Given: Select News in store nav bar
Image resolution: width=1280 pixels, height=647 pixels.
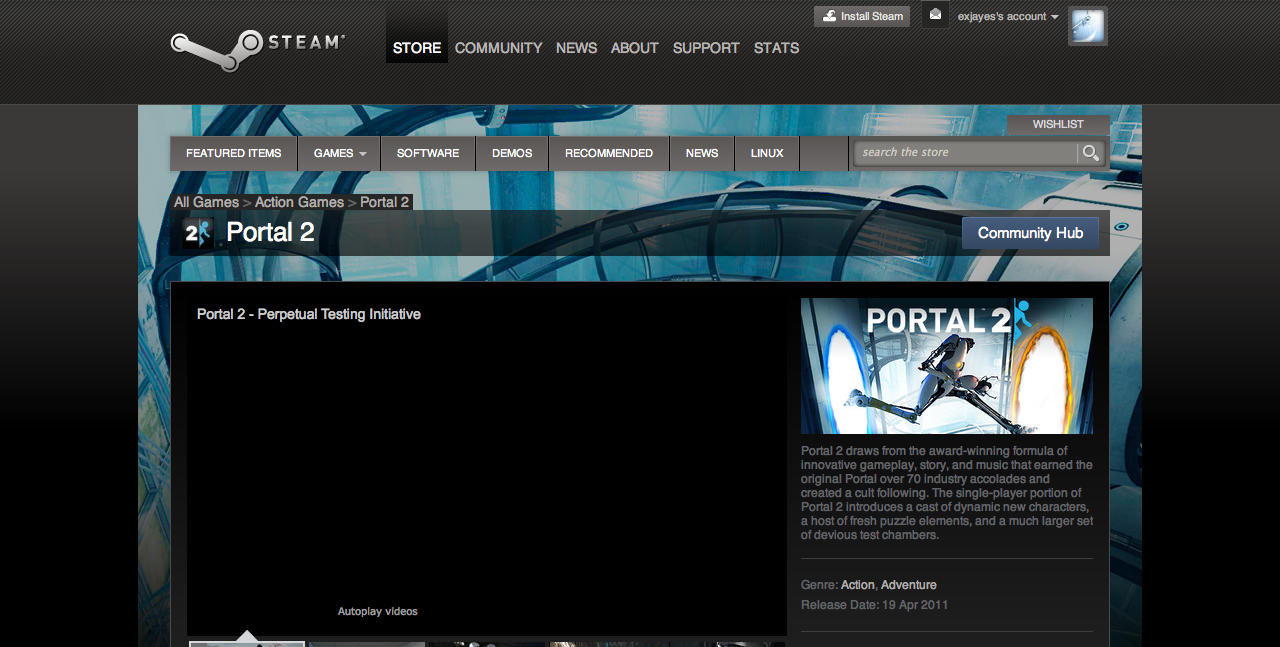Looking at the screenshot, I should pyautogui.click(x=702, y=153).
